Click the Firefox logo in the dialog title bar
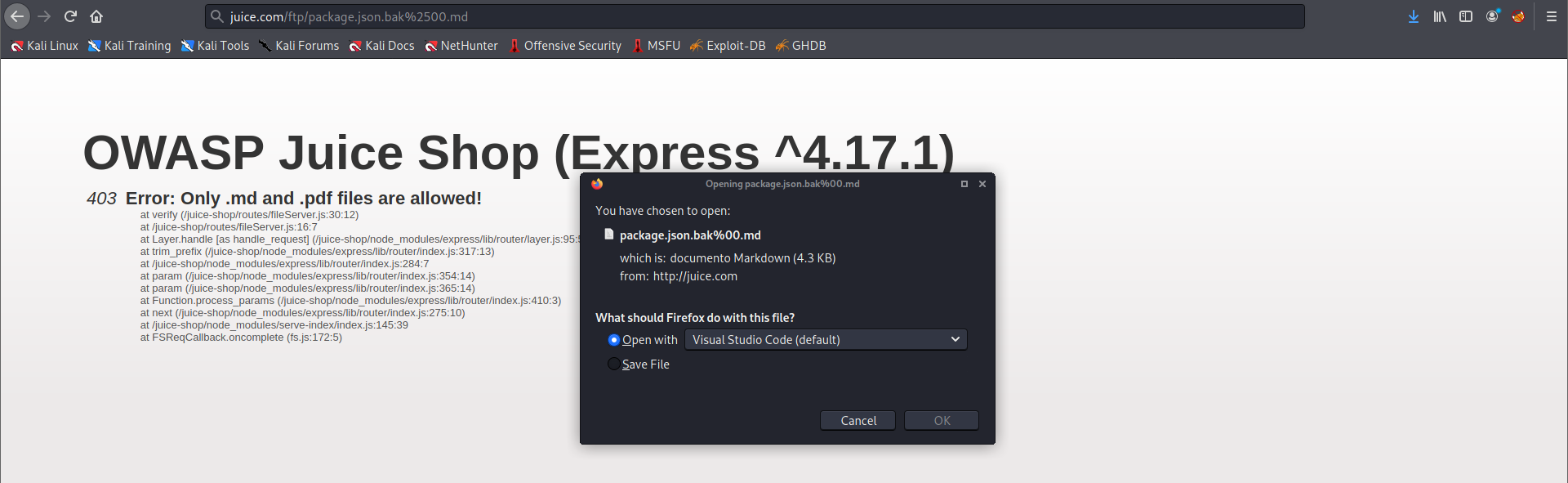 tap(597, 184)
